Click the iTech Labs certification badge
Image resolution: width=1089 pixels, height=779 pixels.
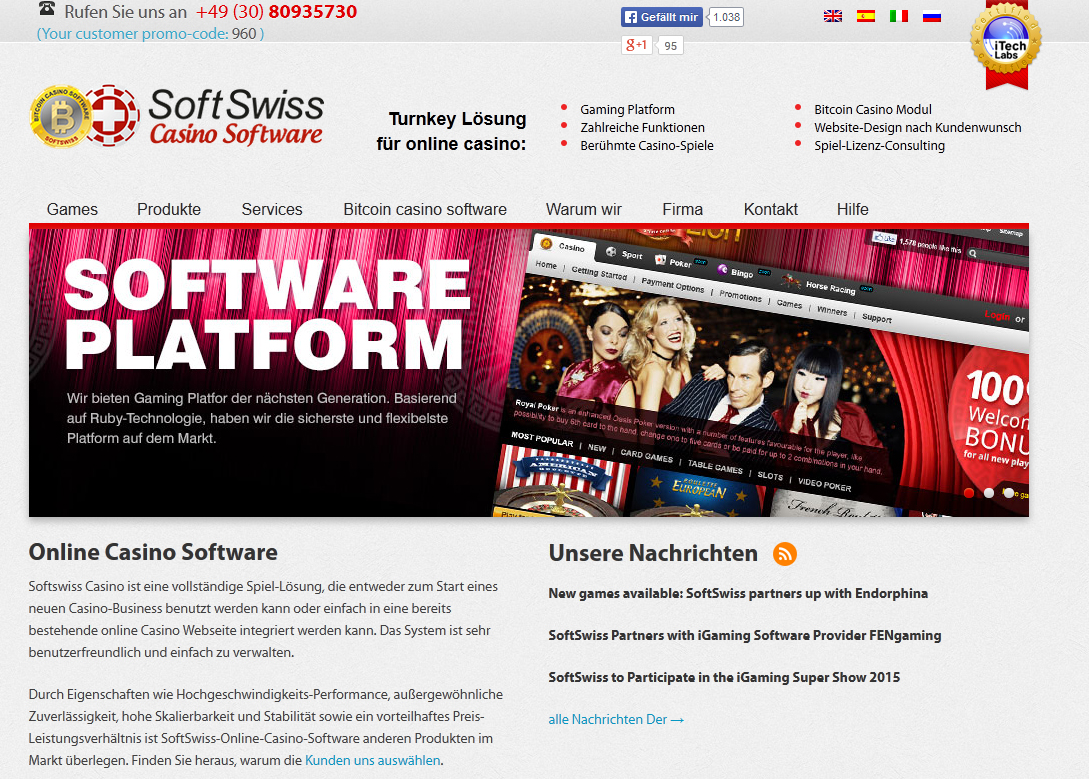click(x=1005, y=42)
